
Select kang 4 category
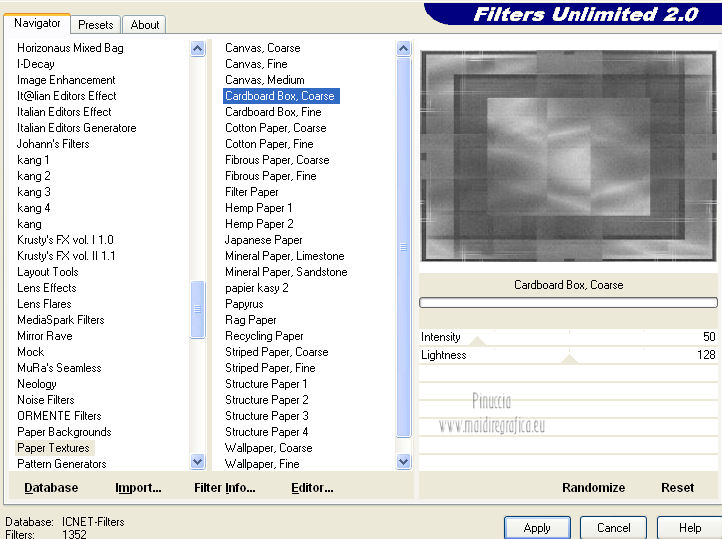click(x=33, y=208)
